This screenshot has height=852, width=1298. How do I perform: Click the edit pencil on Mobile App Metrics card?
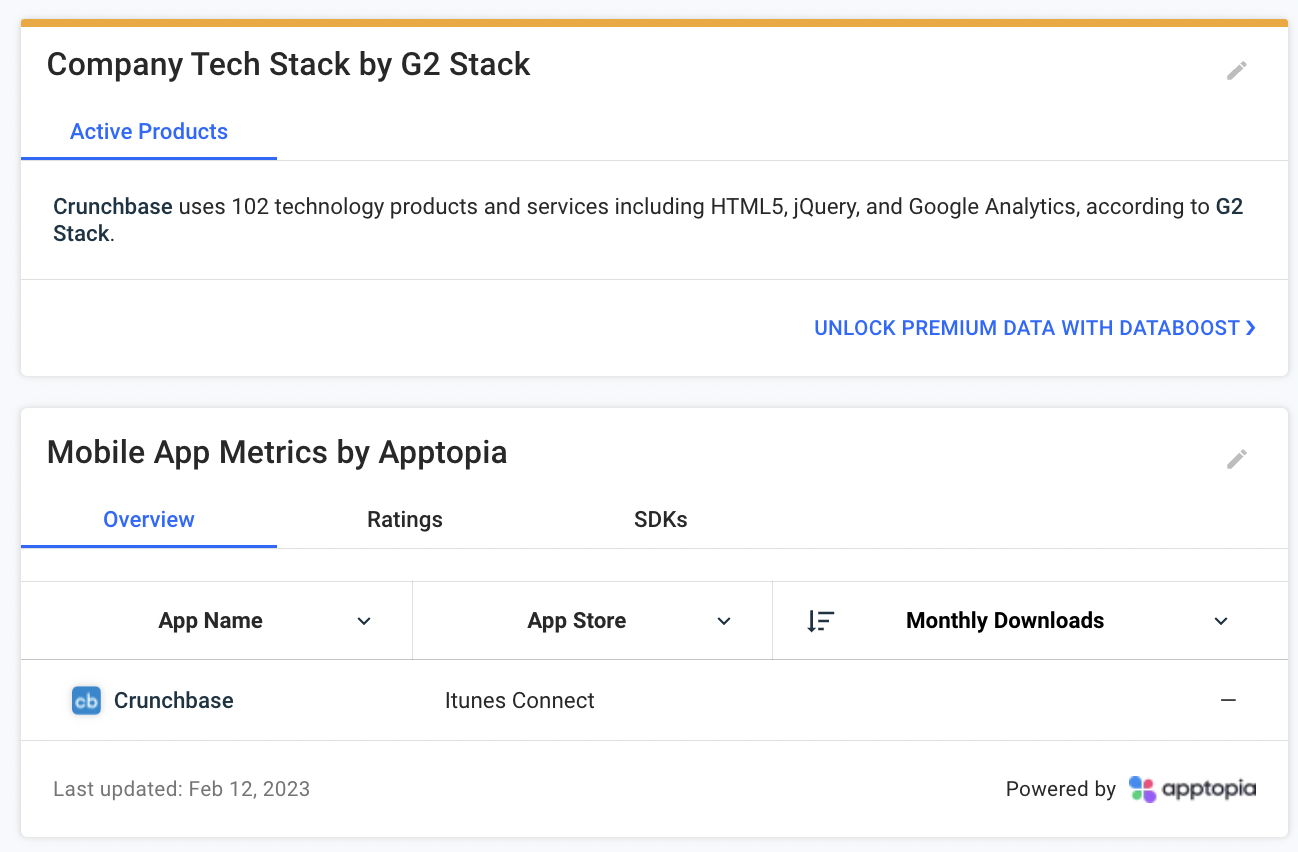tap(1237, 459)
